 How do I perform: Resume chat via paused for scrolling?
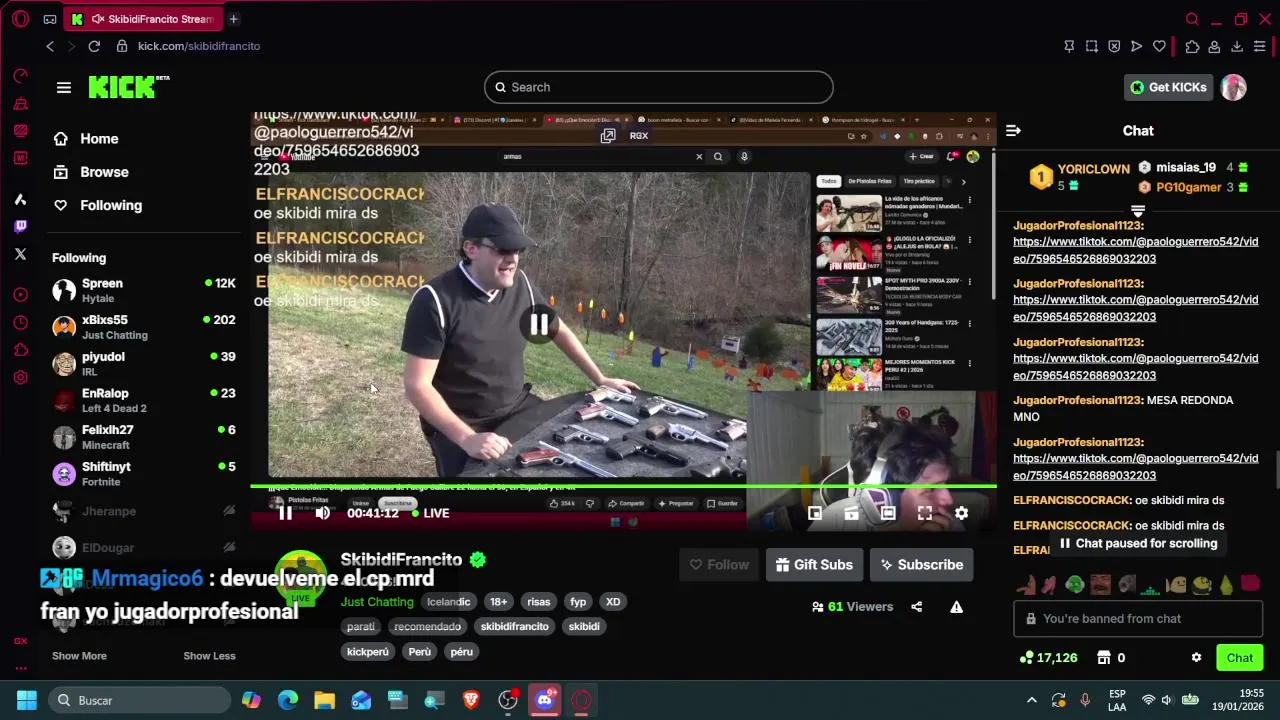[1137, 543]
